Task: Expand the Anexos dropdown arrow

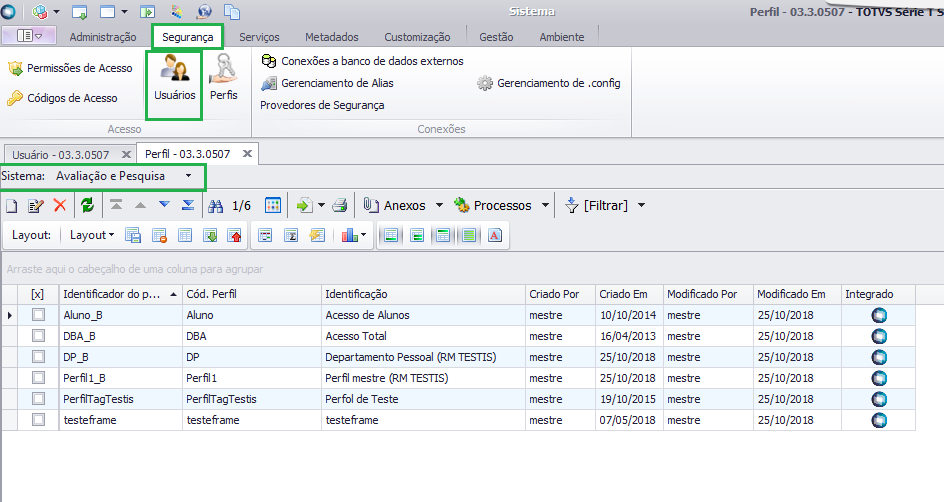Action: (439, 205)
